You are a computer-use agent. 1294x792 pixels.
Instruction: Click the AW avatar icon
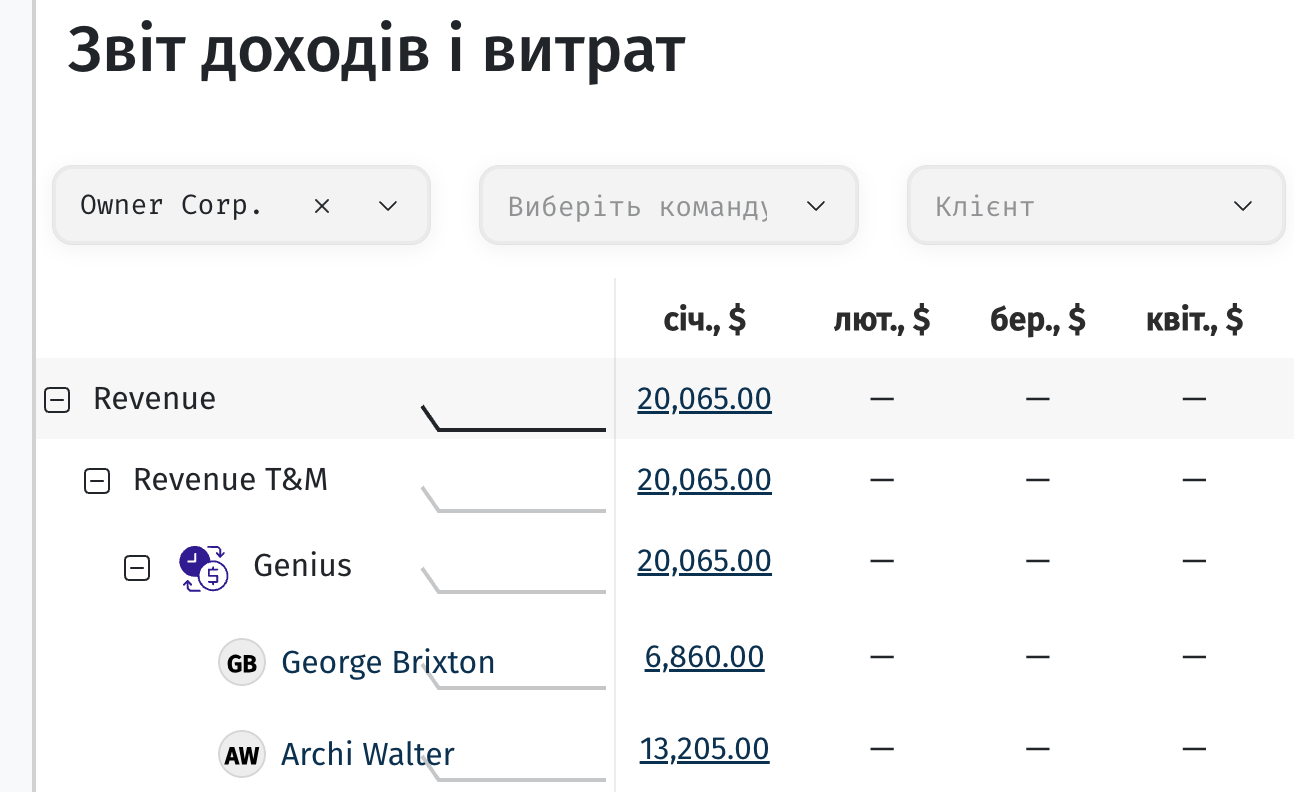pyautogui.click(x=242, y=755)
